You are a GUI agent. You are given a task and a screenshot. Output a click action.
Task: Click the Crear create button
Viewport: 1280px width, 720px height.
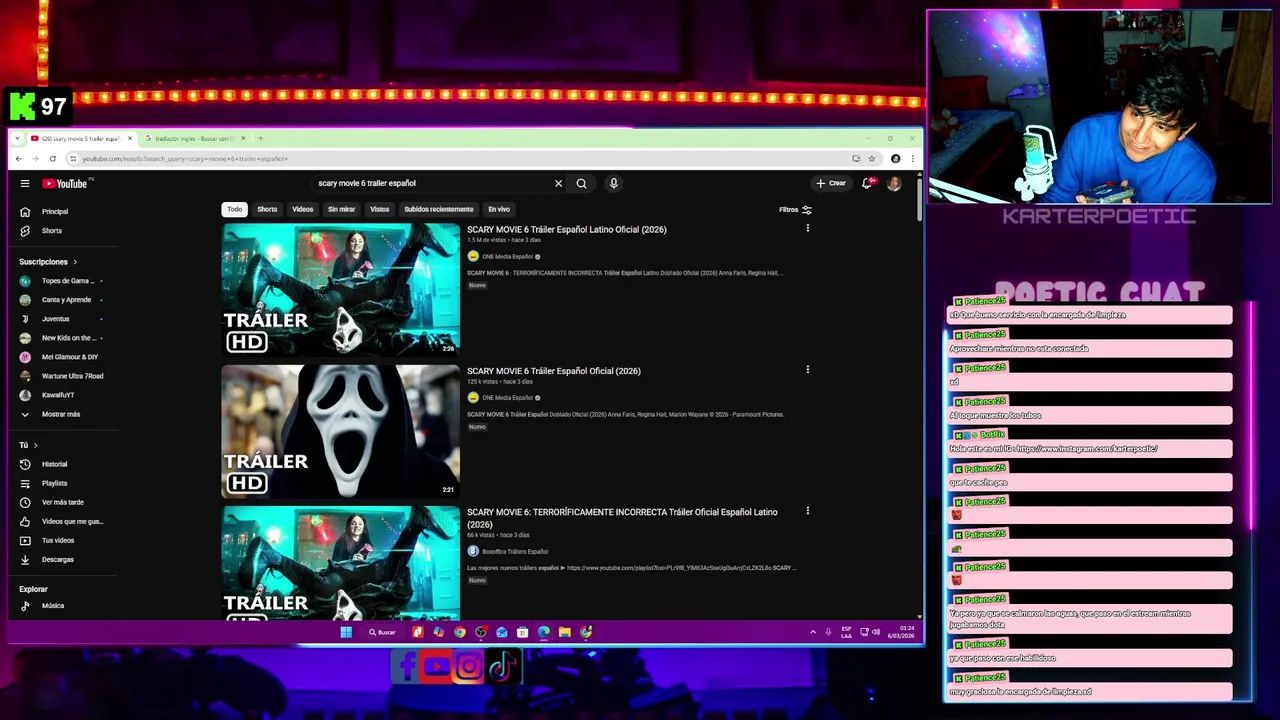pos(831,183)
